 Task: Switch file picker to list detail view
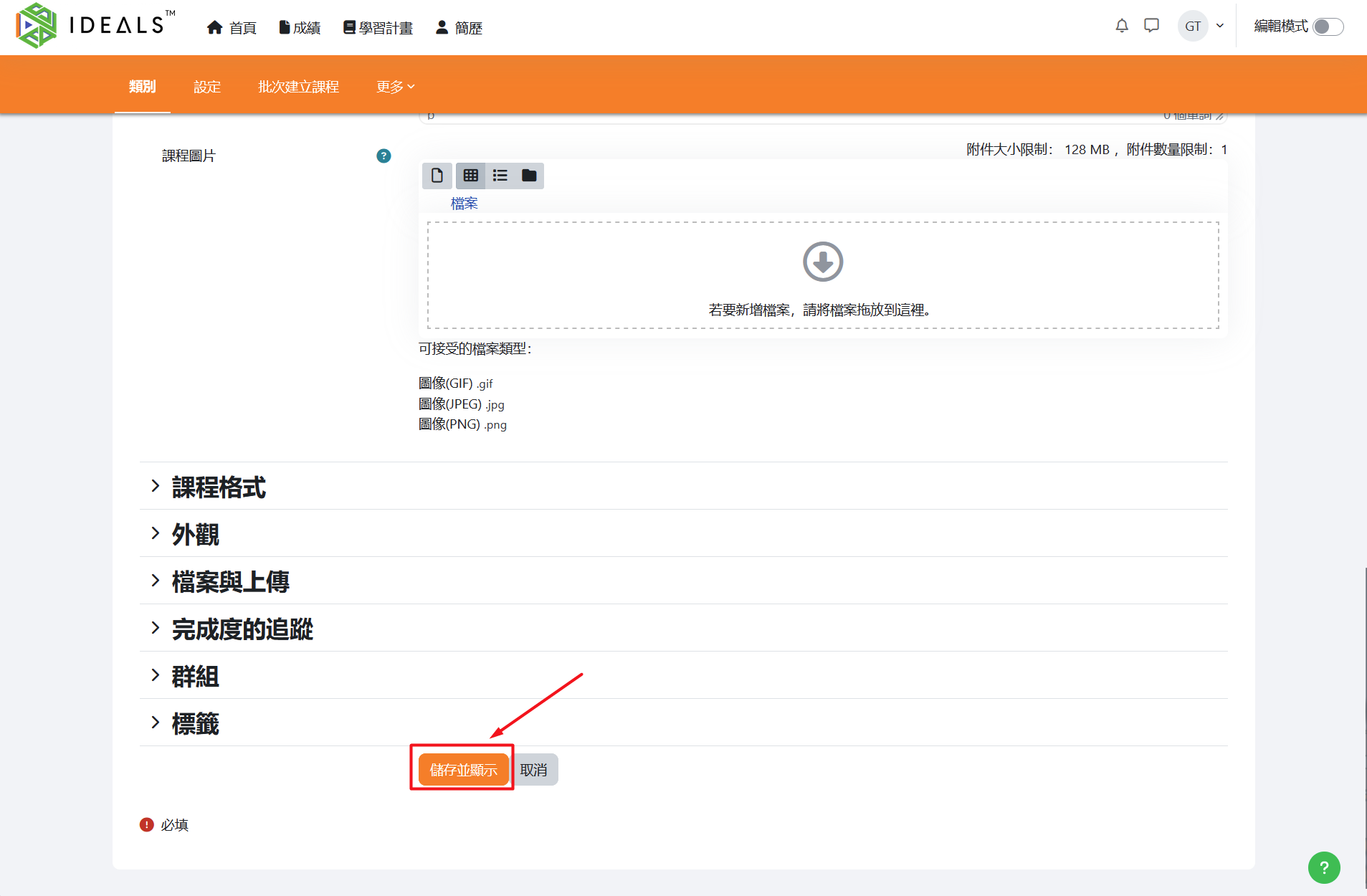(x=500, y=176)
